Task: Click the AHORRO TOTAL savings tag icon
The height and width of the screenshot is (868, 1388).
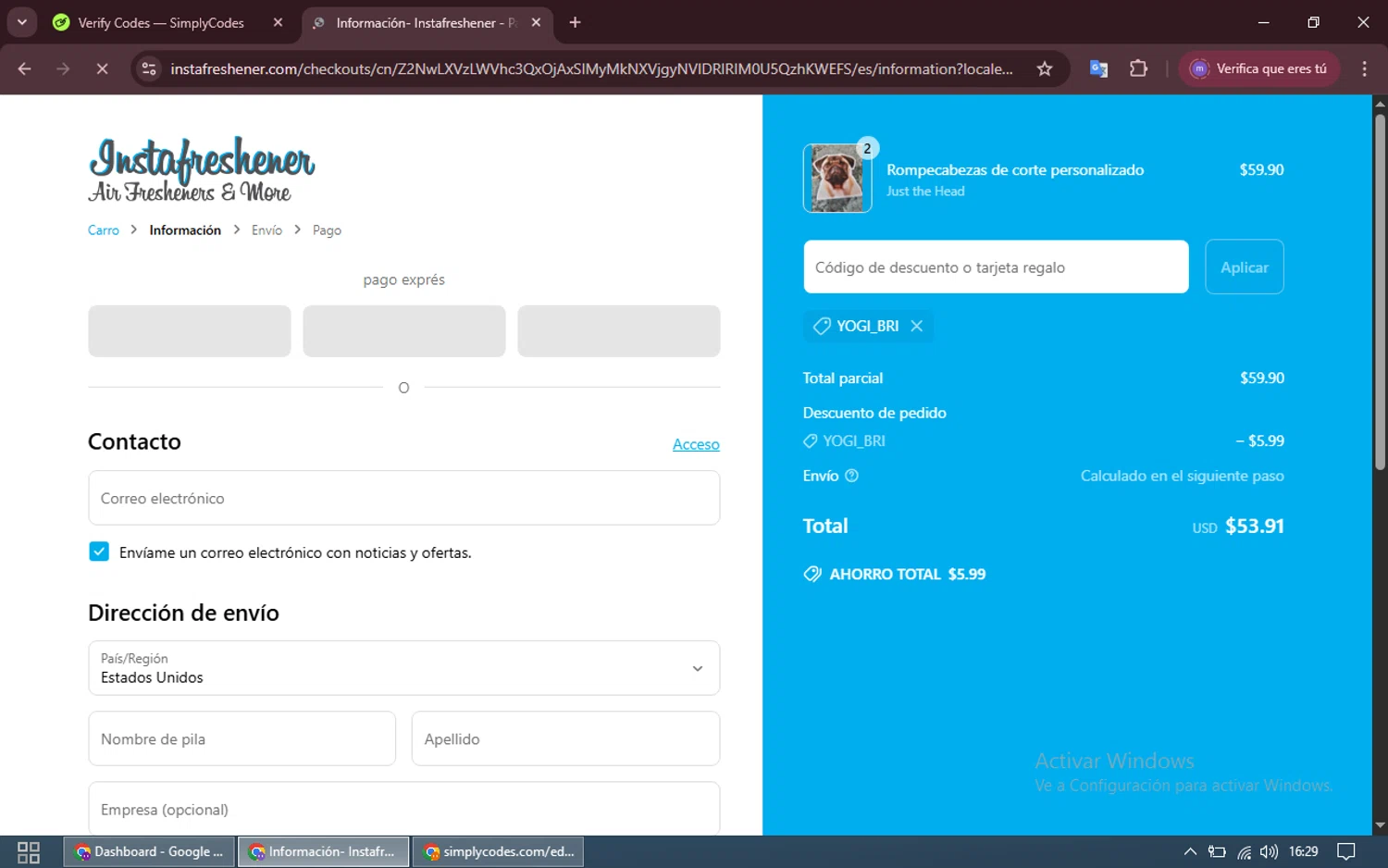Action: [x=812, y=574]
